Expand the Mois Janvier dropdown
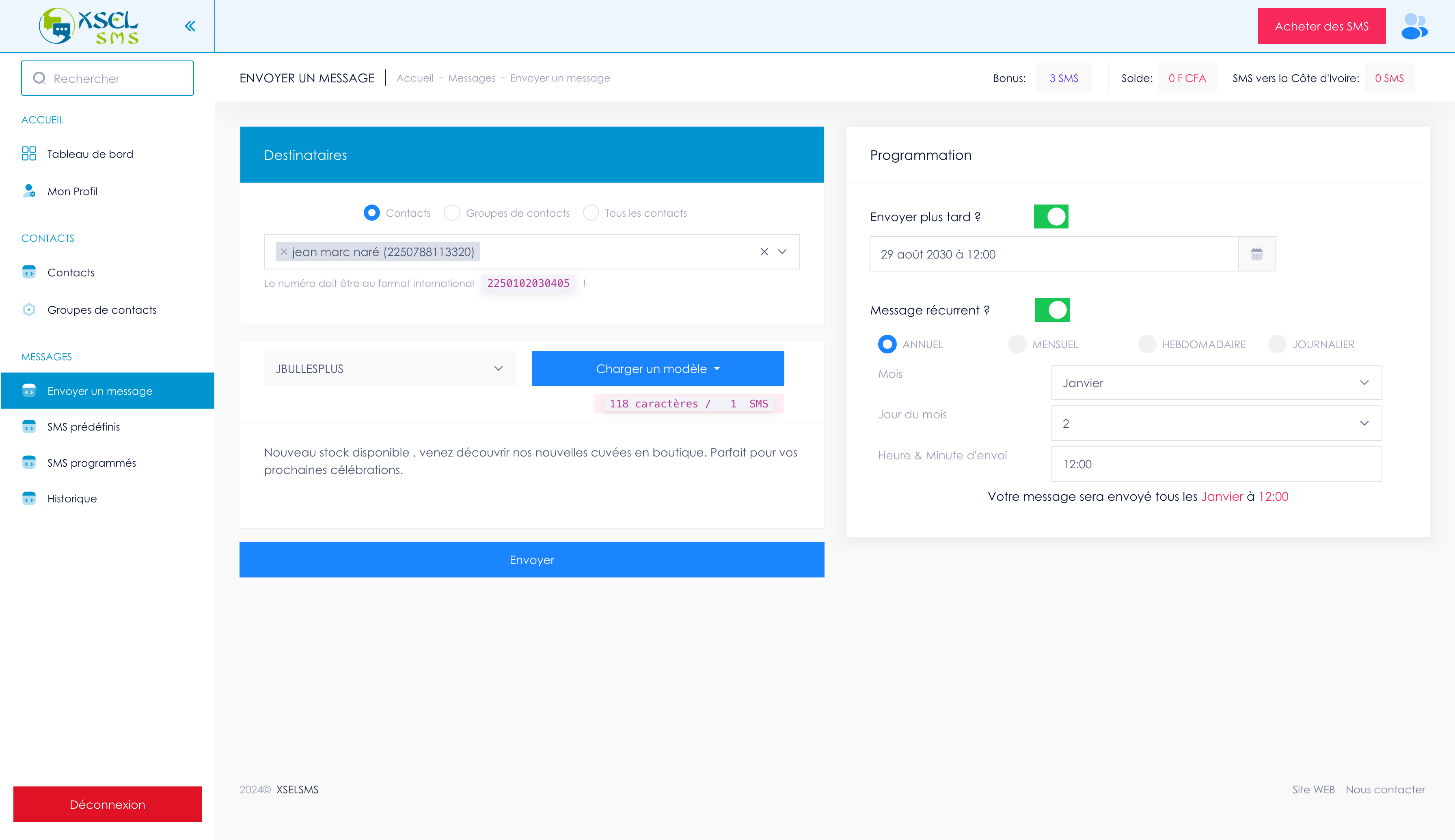 [1216, 383]
